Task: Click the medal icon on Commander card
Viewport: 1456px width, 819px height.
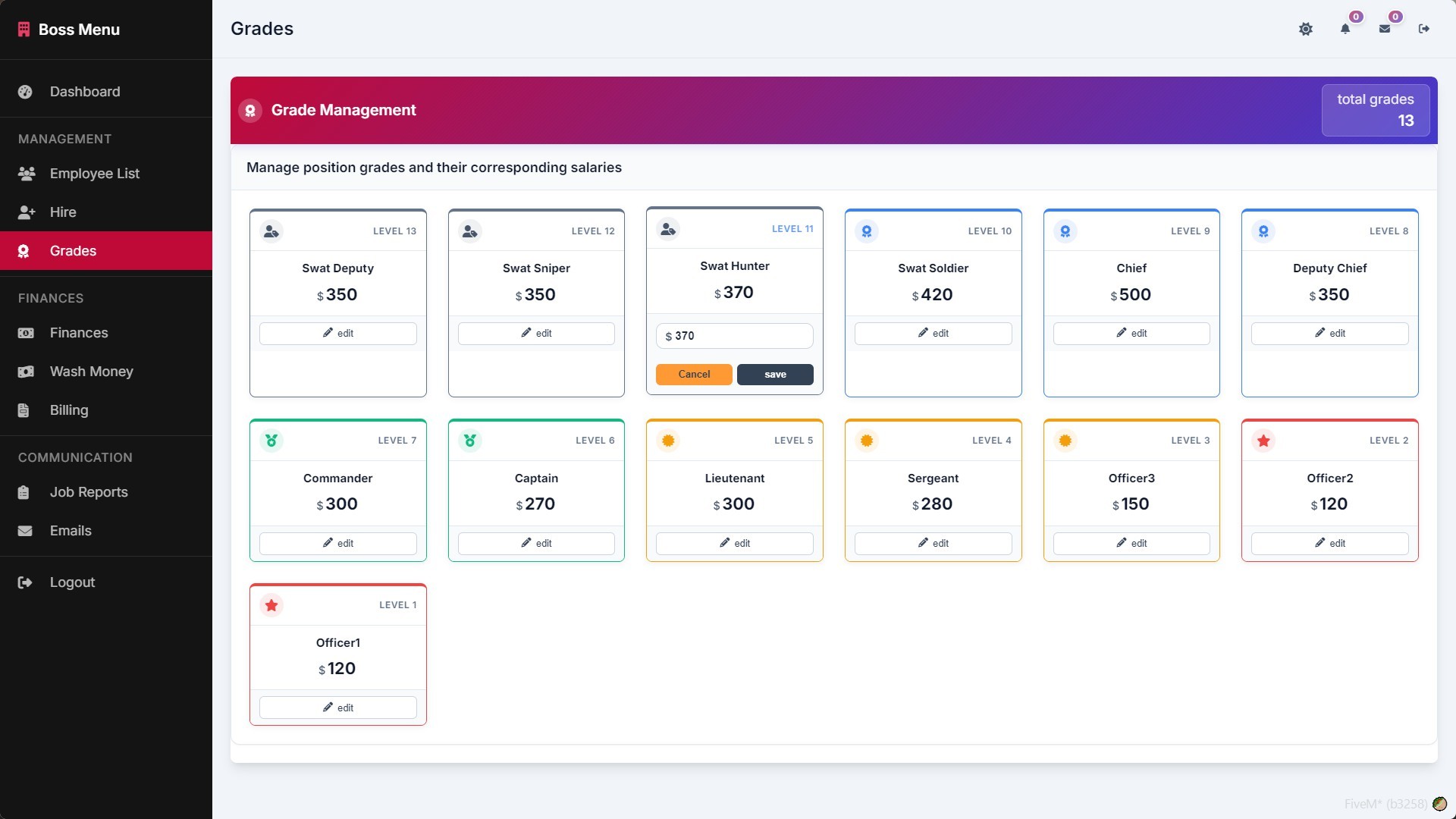Action: 271,441
